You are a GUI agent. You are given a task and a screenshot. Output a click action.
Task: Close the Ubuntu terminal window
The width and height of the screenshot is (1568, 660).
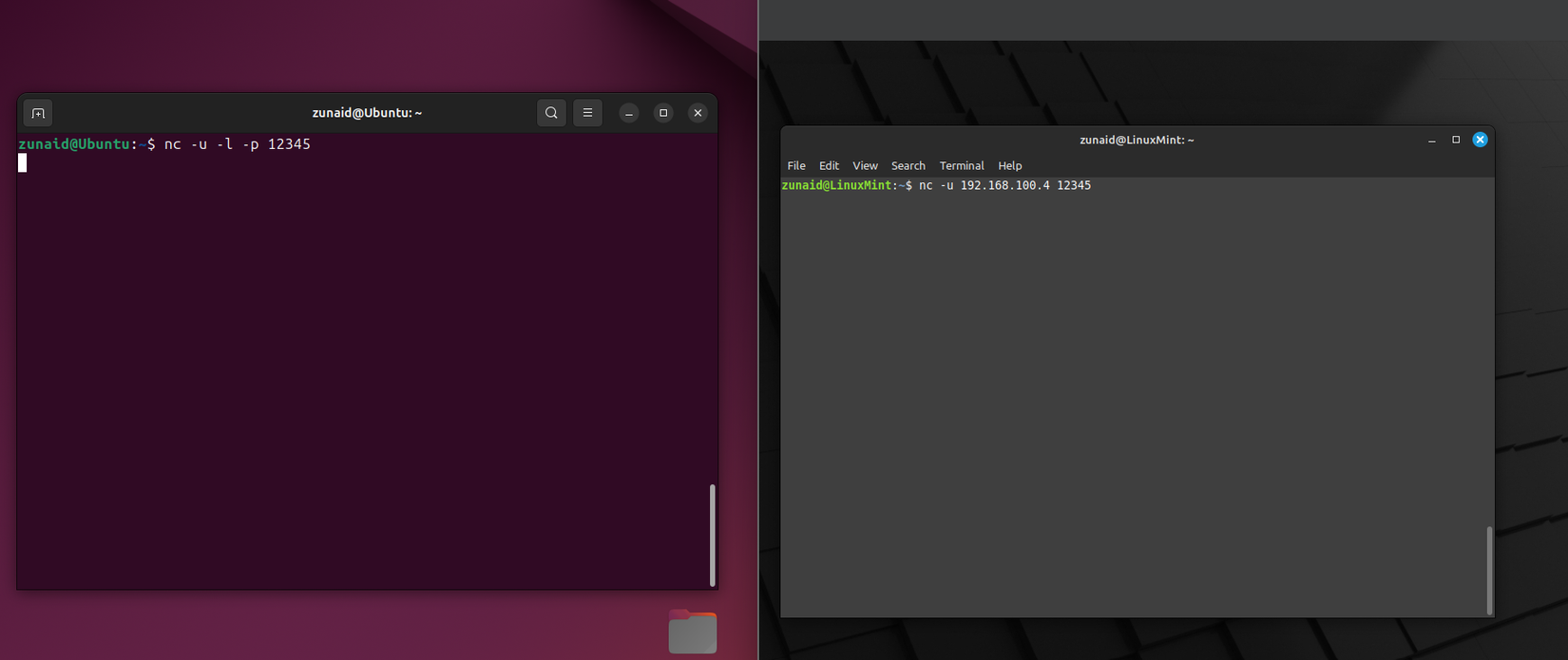point(698,113)
